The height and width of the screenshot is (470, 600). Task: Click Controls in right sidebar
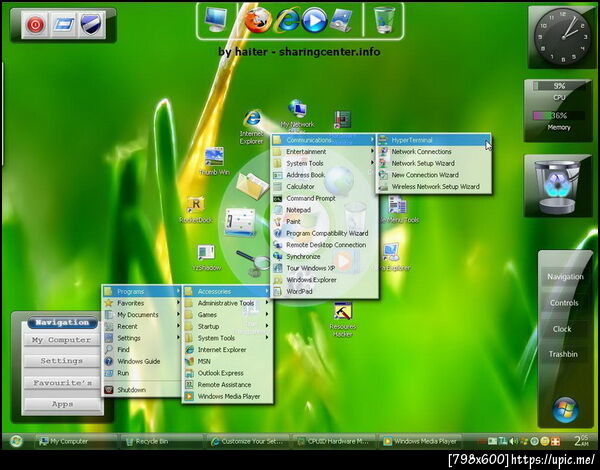tap(564, 303)
